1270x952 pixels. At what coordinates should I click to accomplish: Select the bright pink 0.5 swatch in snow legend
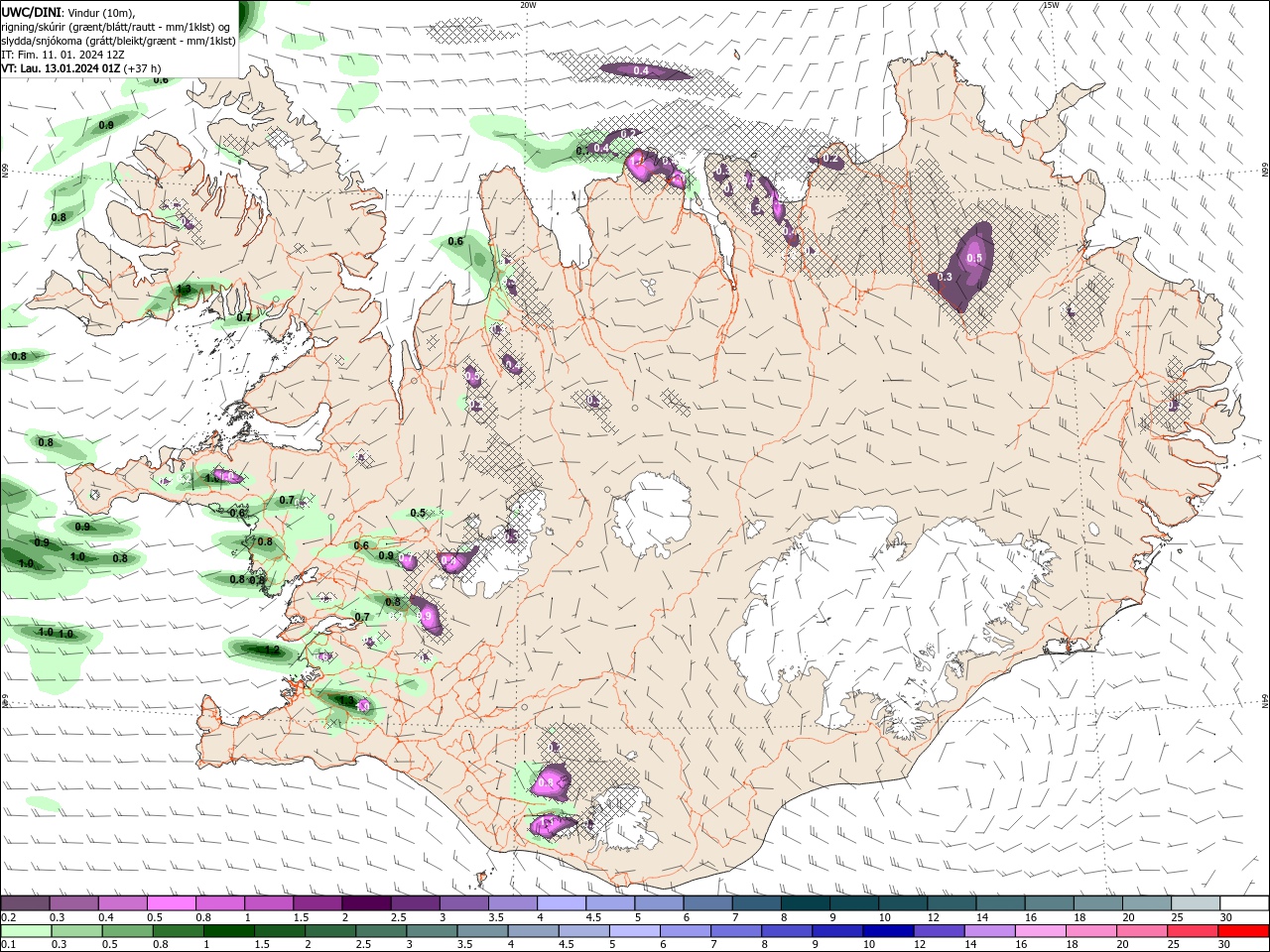[172, 903]
